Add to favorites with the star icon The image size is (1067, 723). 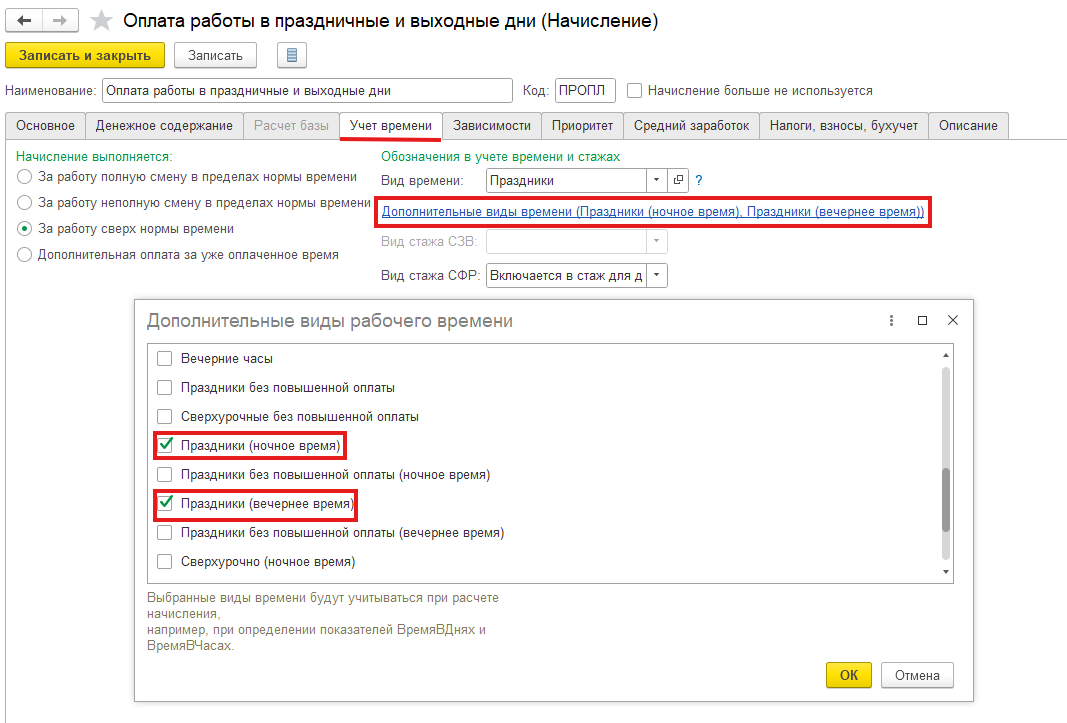(x=101, y=20)
